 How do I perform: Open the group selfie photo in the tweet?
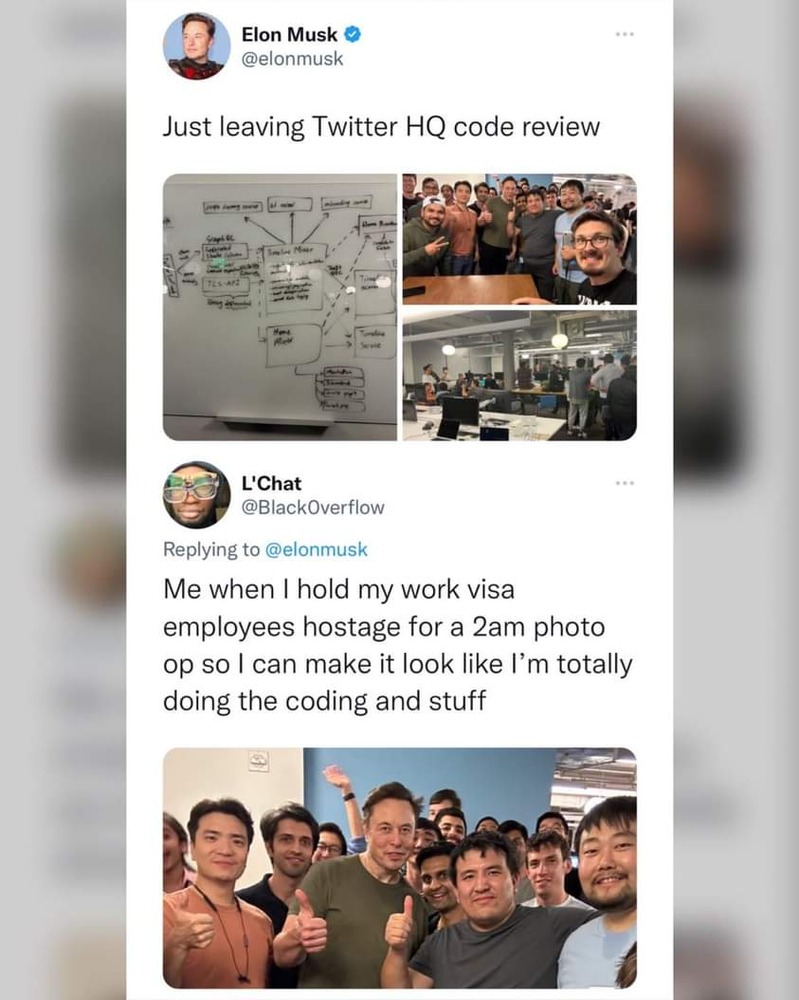pos(520,239)
